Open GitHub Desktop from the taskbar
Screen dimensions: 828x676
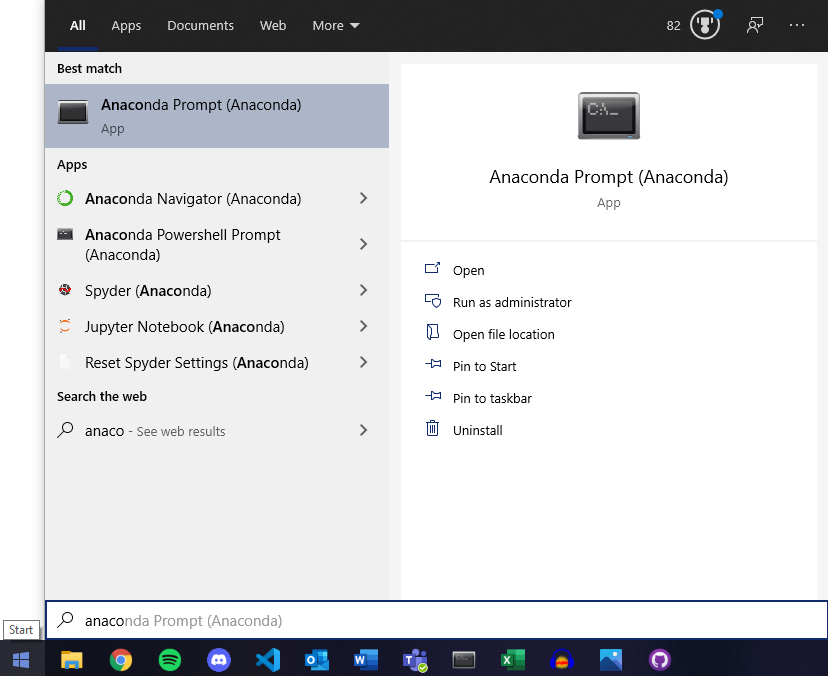pos(660,660)
